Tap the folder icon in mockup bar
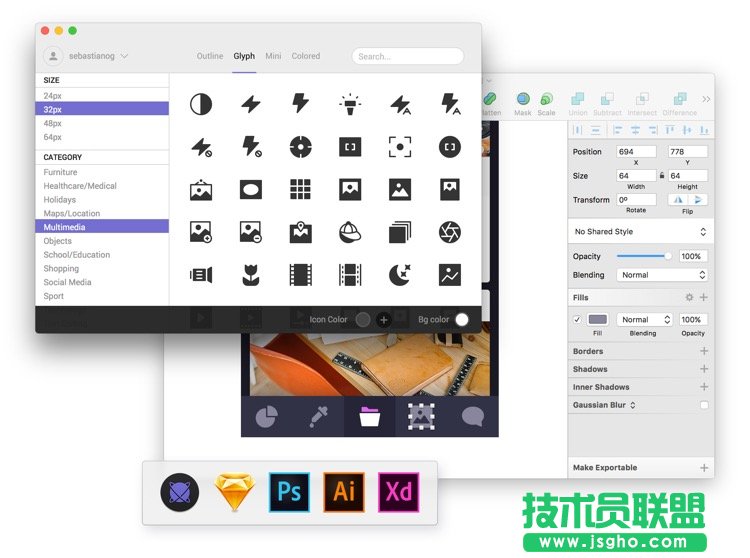 tap(370, 416)
